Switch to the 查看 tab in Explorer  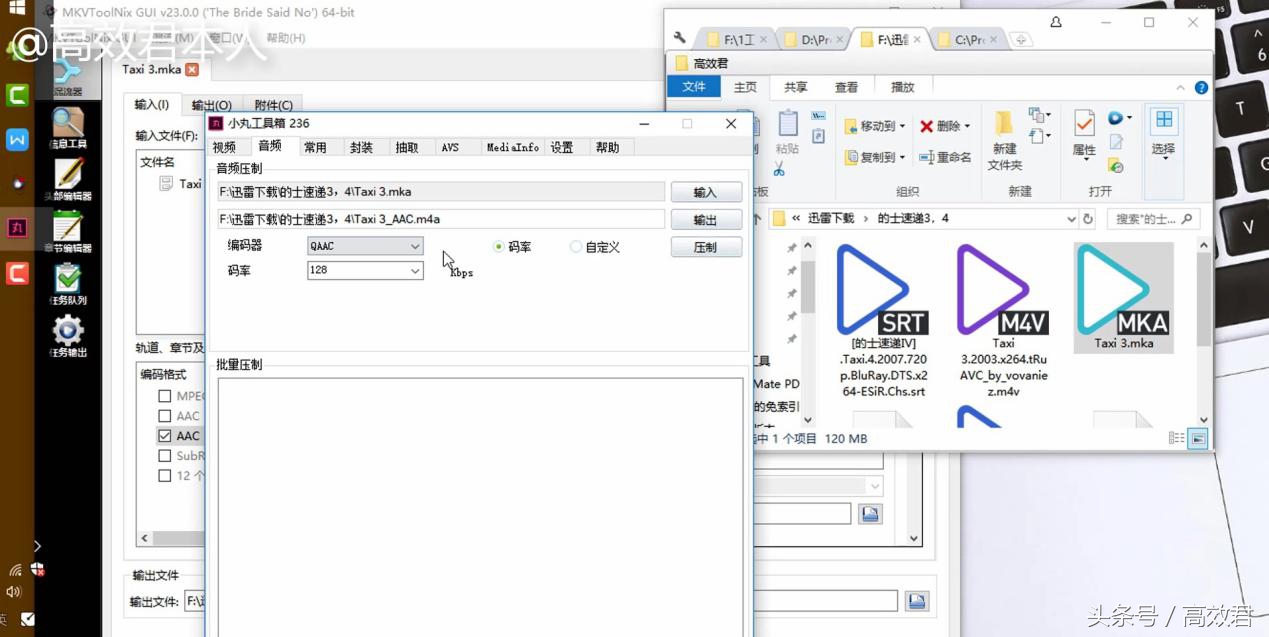point(846,86)
